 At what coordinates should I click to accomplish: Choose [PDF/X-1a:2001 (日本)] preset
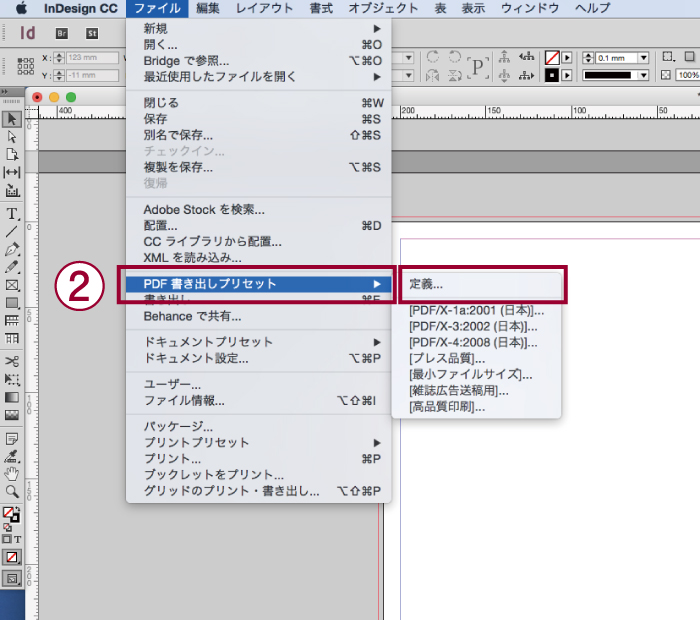point(477,310)
